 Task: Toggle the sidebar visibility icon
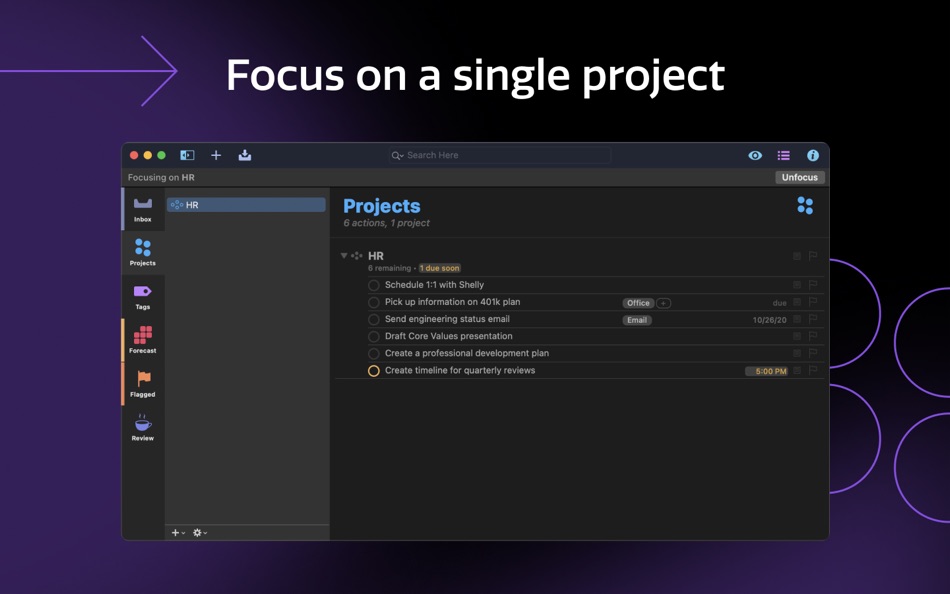[x=187, y=155]
